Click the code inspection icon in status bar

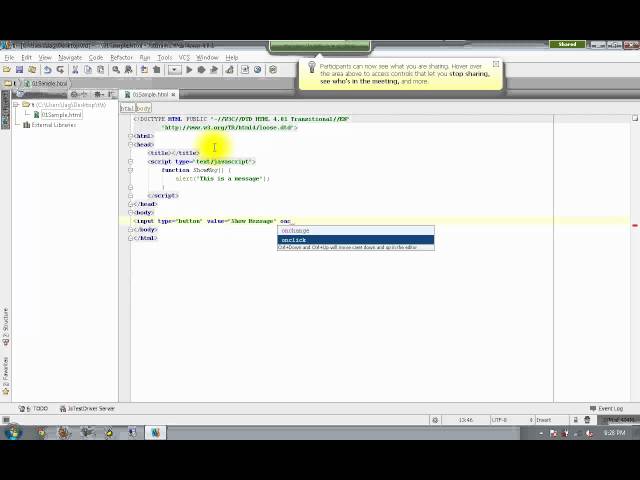[x=587, y=420]
